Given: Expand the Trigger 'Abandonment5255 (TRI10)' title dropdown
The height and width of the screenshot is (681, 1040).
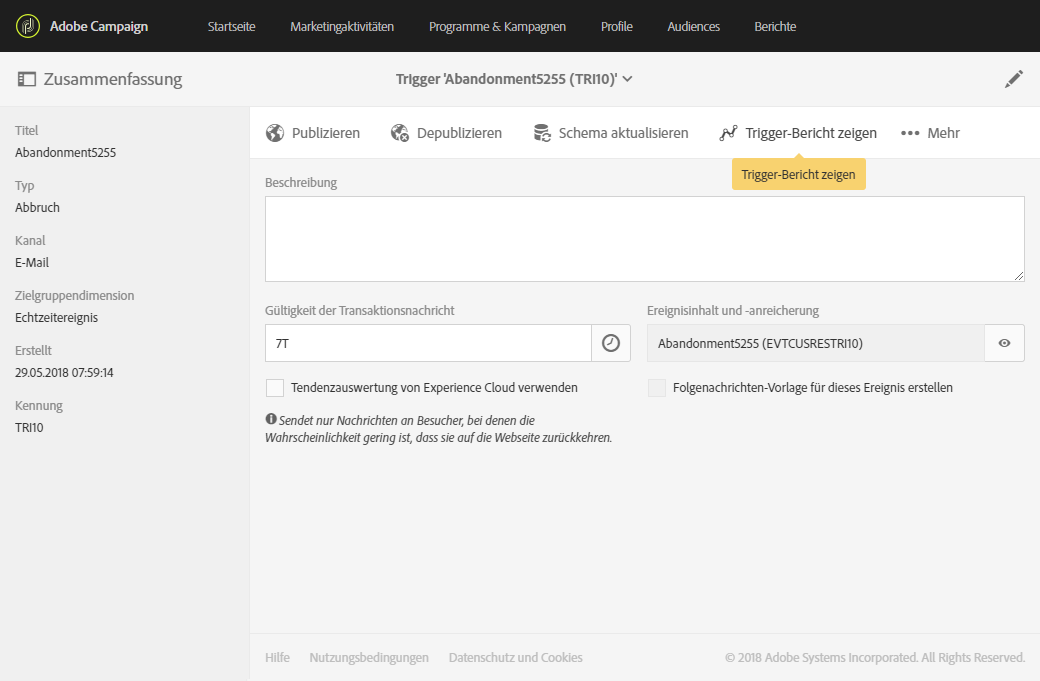Looking at the screenshot, I should click(x=627, y=79).
